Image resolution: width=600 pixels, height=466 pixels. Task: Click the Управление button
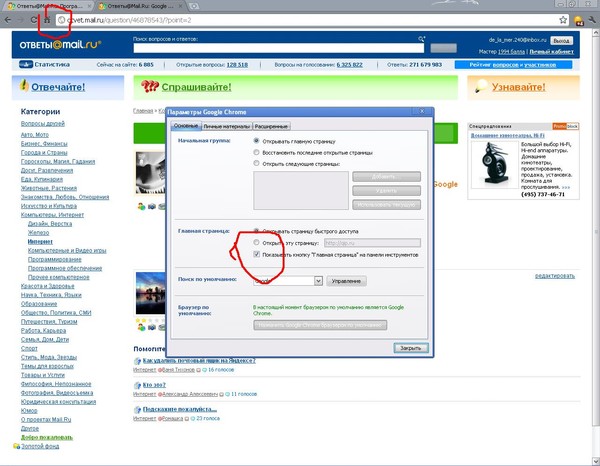346,281
